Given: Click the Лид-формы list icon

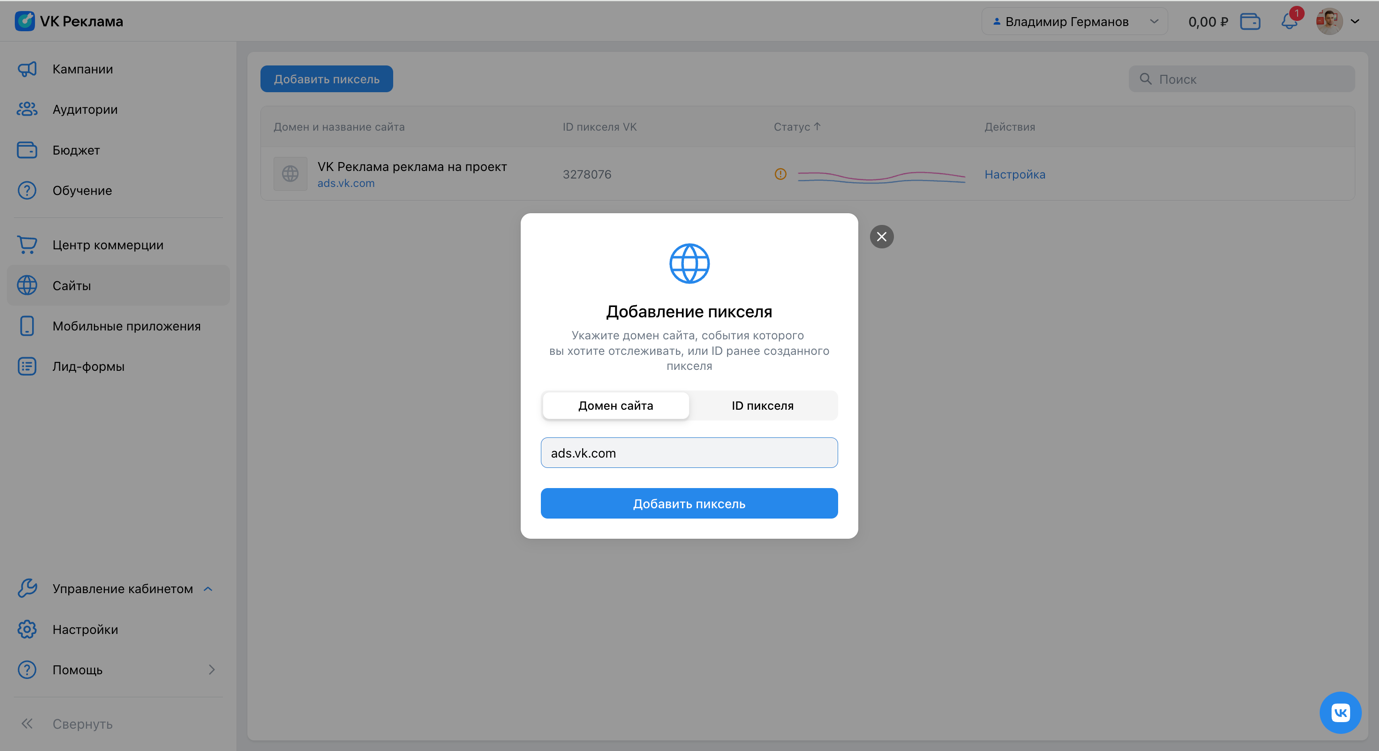Looking at the screenshot, I should click(27, 366).
